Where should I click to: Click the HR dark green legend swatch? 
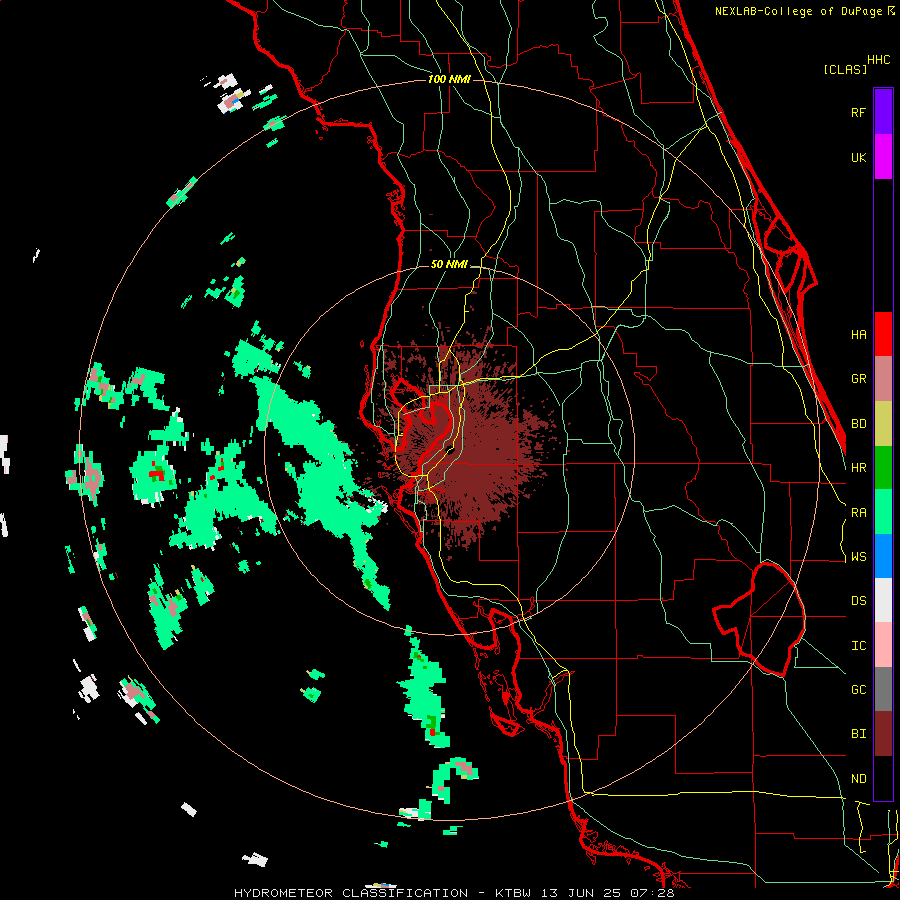[883, 468]
